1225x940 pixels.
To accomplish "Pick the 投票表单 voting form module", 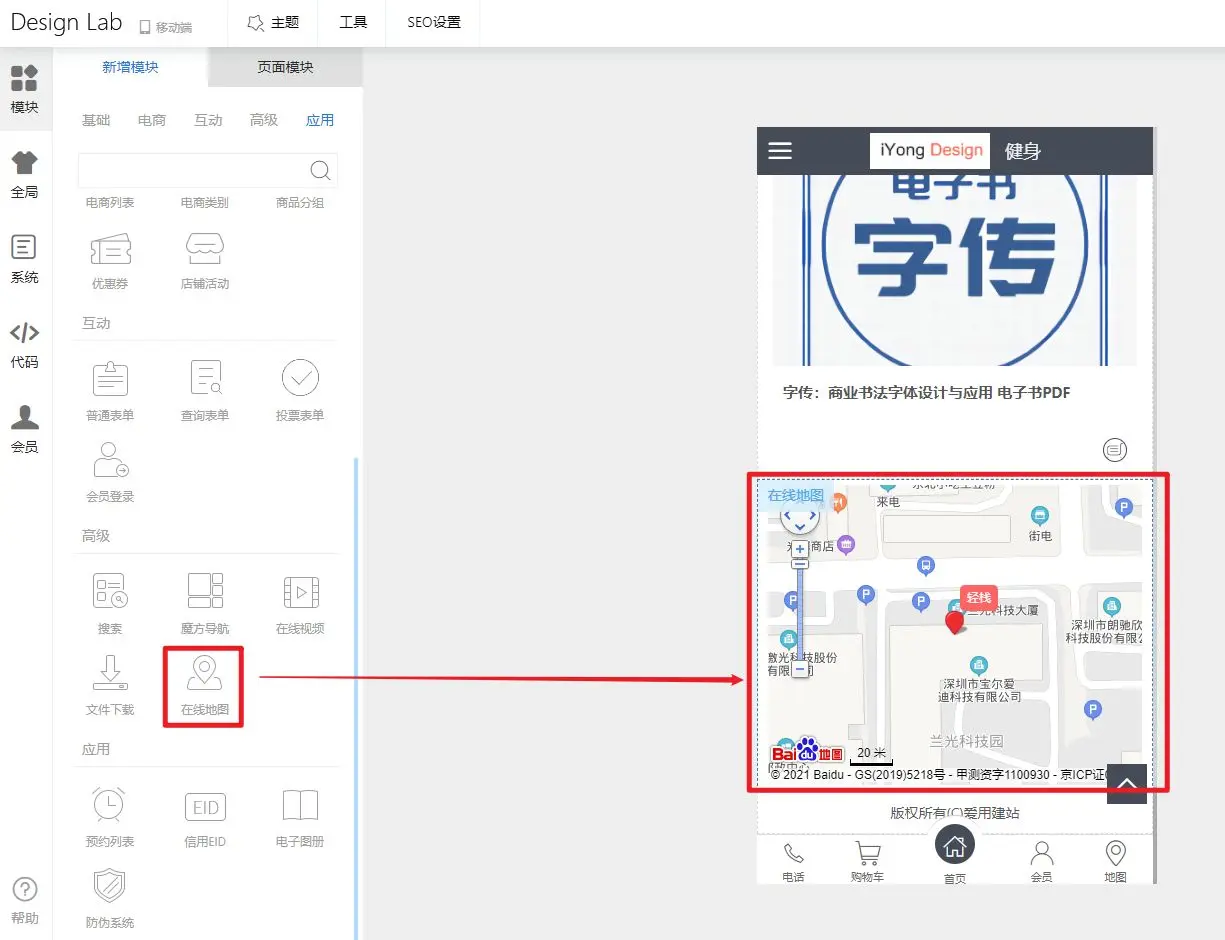I will click(300, 389).
